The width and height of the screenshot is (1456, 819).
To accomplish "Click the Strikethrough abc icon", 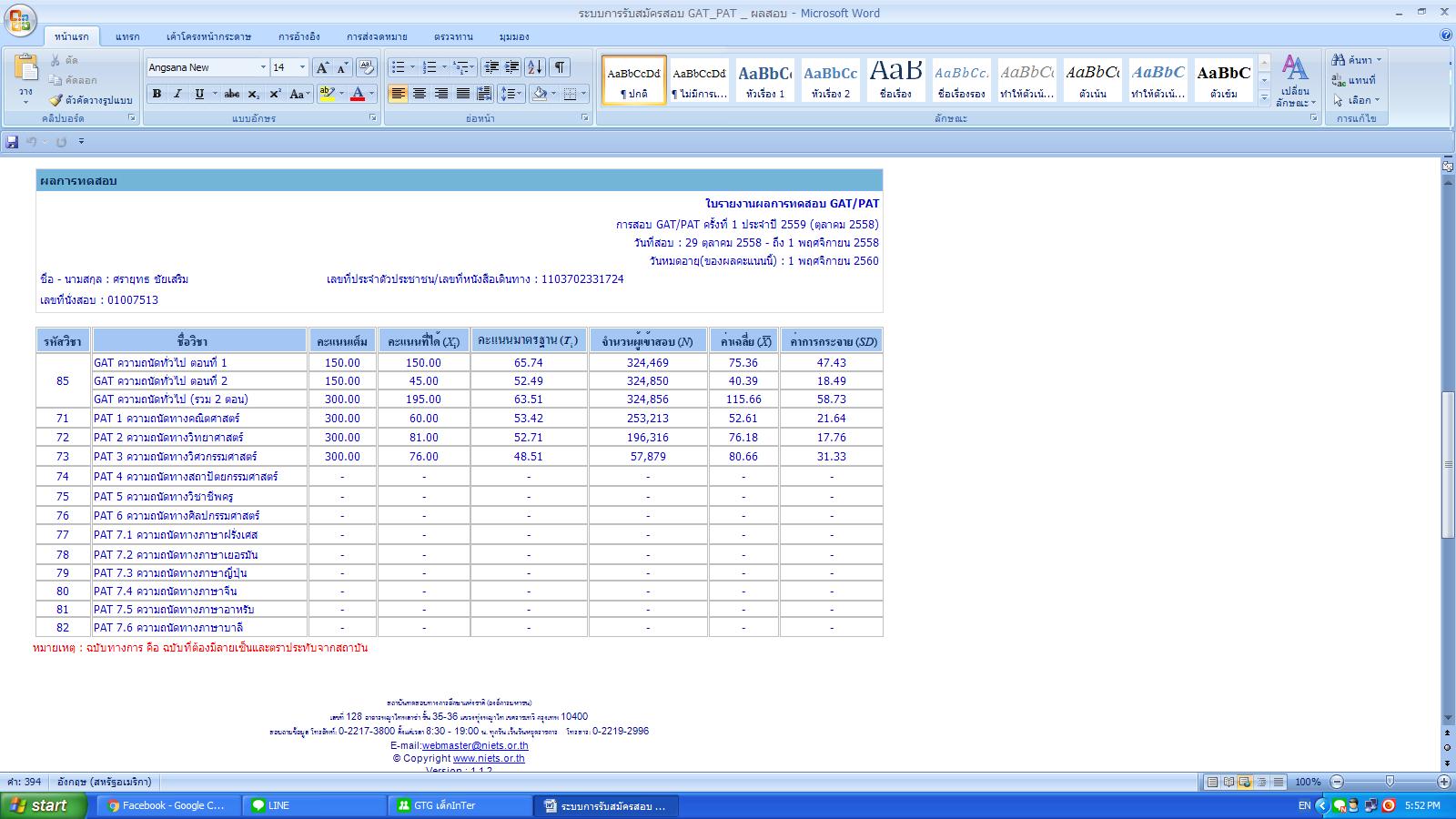I will [x=232, y=94].
